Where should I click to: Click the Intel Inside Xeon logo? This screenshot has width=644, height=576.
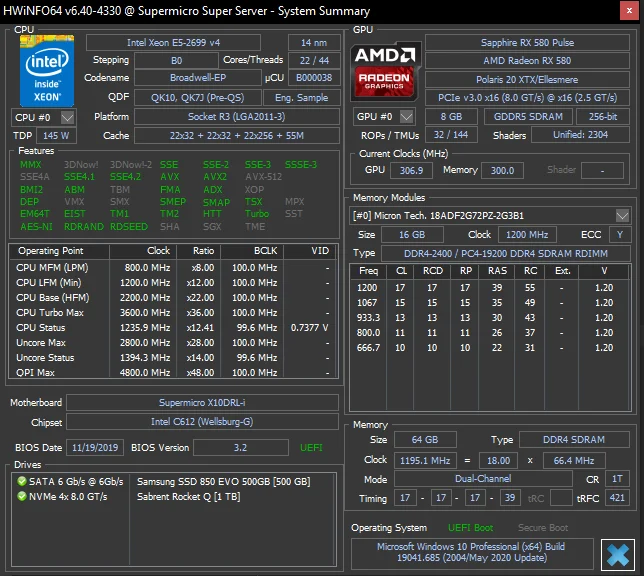(47, 71)
